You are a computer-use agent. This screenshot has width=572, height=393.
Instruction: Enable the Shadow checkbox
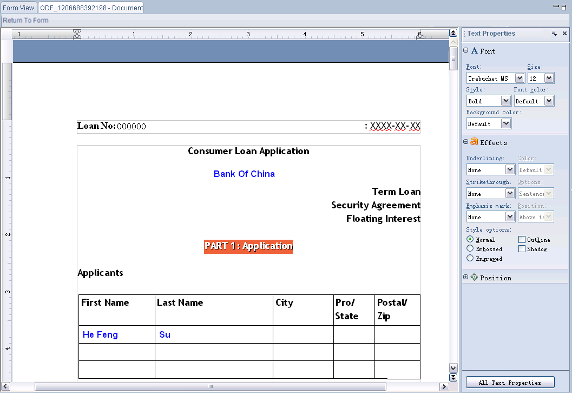522,248
